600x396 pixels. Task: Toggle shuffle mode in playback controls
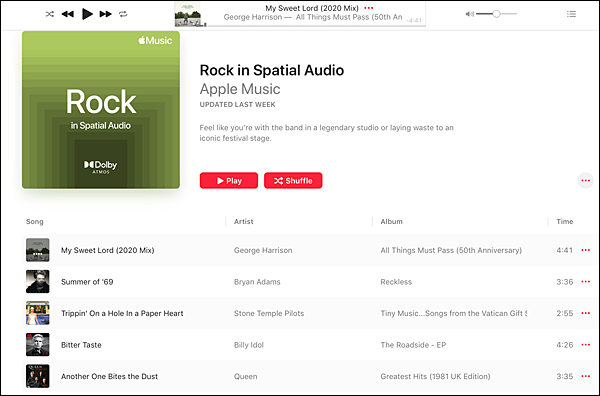(x=50, y=14)
